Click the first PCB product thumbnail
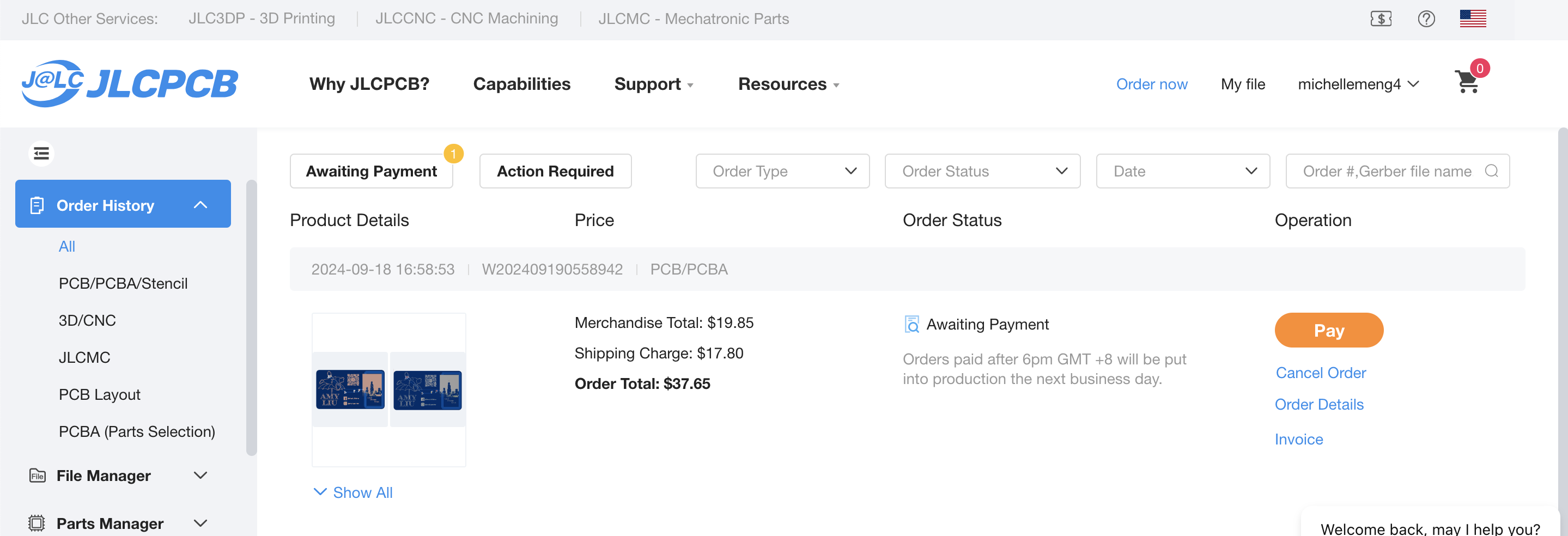The height and width of the screenshot is (536, 1568). click(x=350, y=389)
